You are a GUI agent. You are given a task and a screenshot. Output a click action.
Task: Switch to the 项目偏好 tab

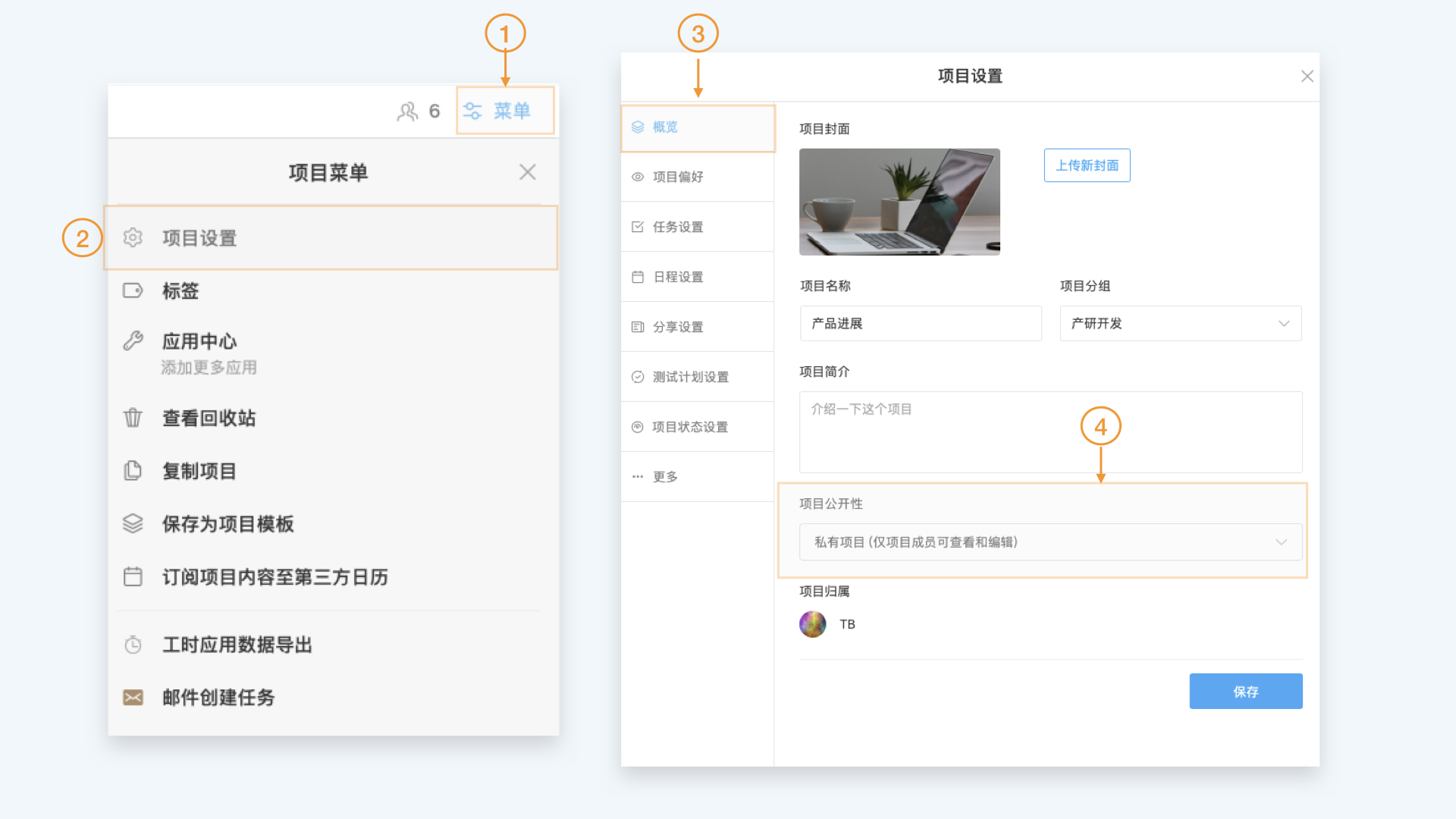click(x=698, y=177)
